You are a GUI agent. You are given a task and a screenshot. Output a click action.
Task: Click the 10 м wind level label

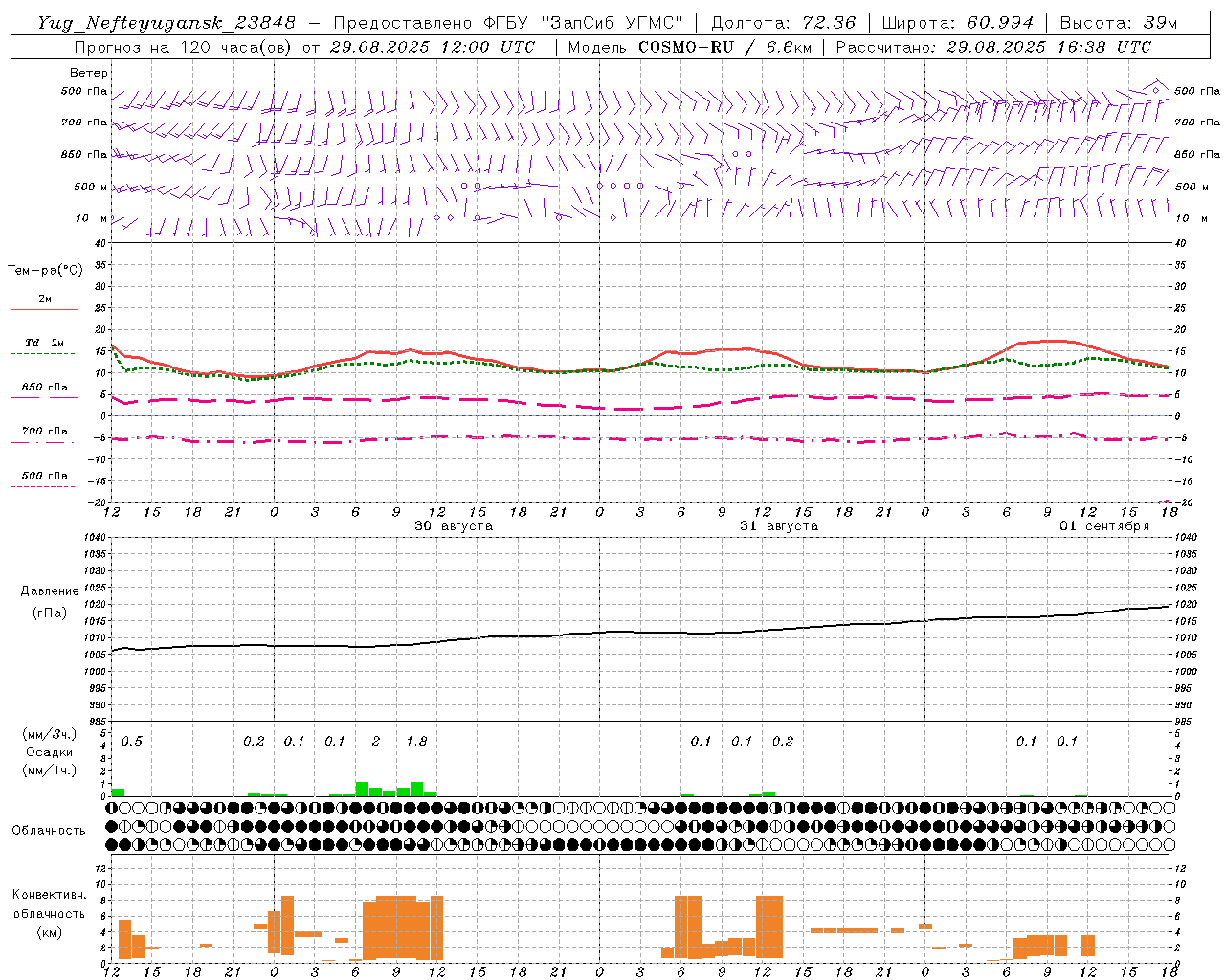[91, 218]
